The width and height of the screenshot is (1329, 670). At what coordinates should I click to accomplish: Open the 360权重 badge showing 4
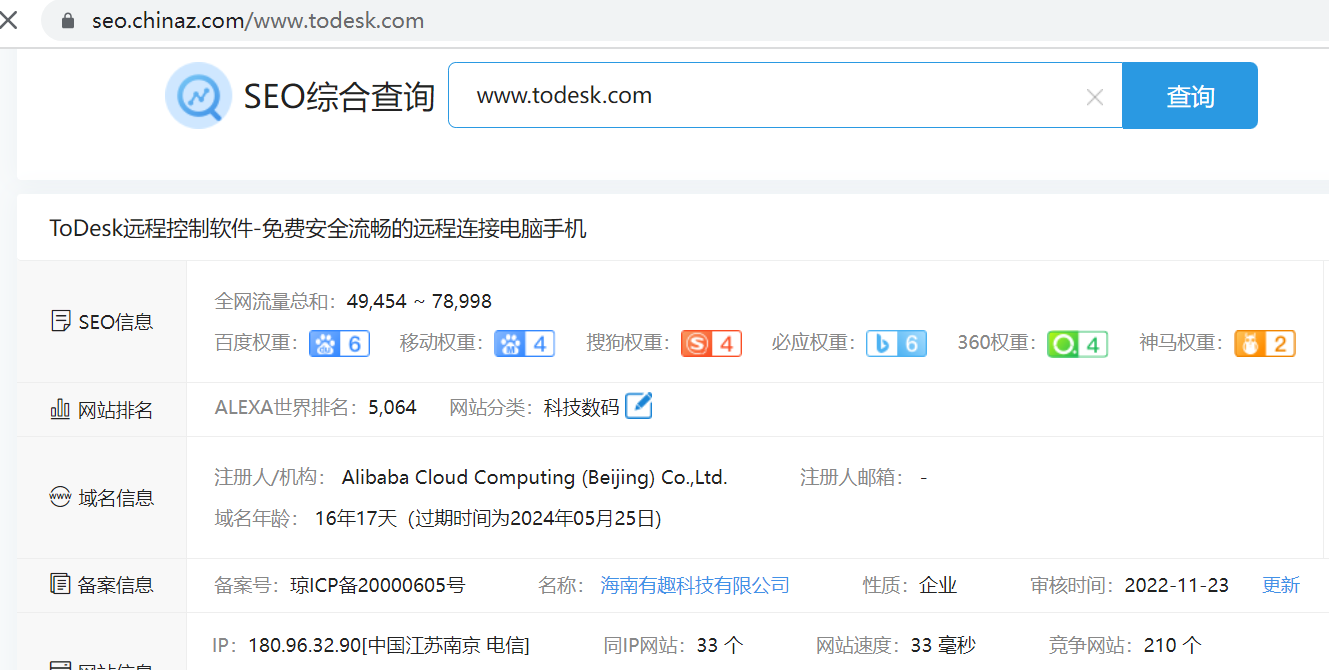click(1077, 344)
